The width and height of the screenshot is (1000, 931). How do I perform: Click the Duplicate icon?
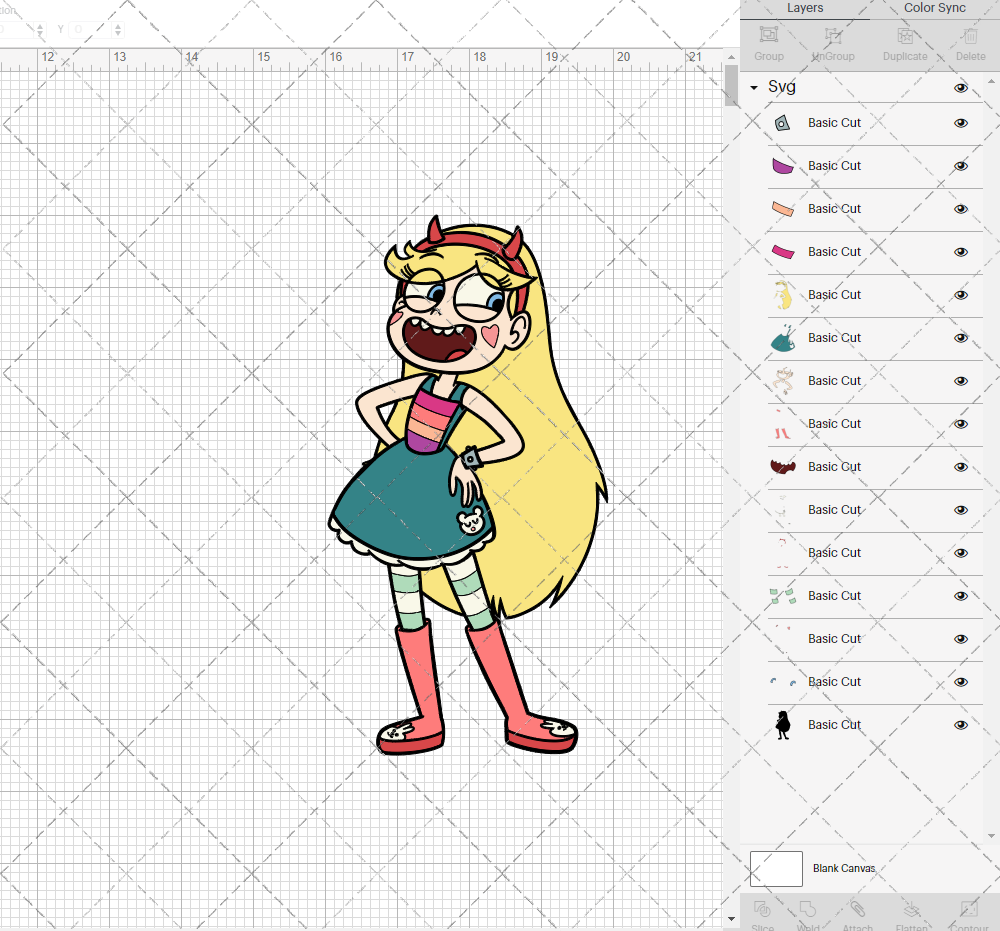pos(905,35)
